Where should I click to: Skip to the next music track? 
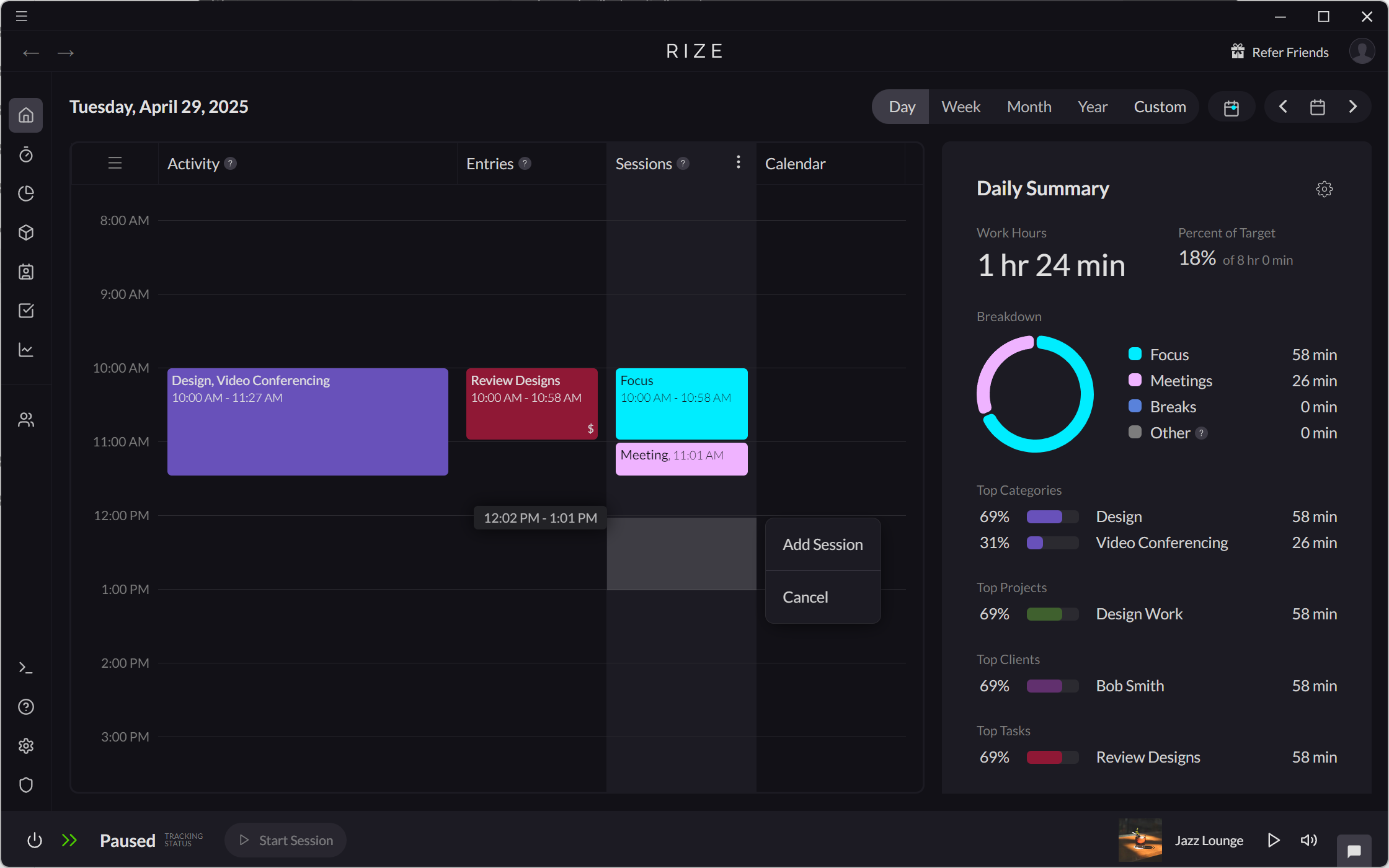[1274, 840]
